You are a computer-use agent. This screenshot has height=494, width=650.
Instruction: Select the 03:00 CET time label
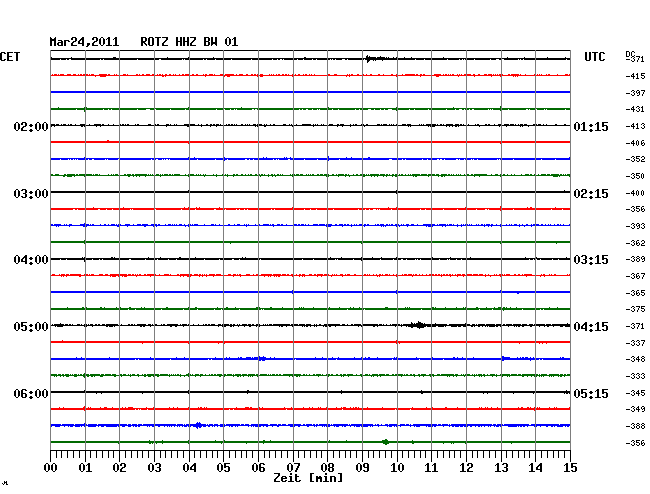coord(31,194)
